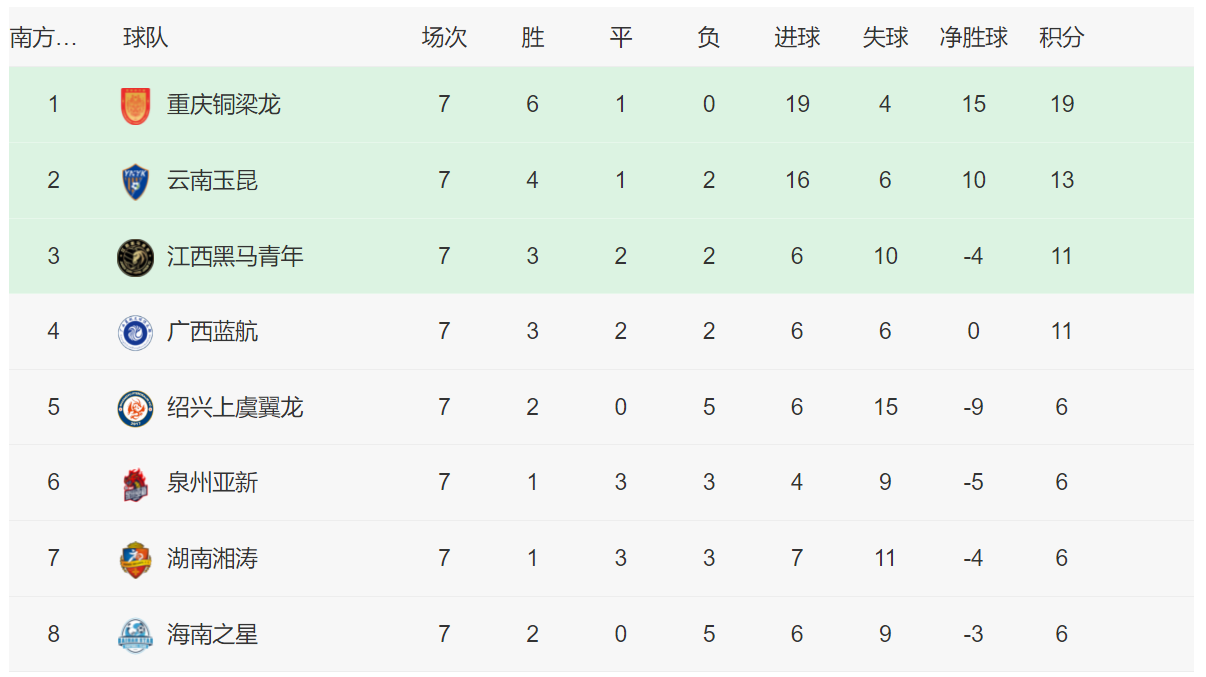Click the 绍兴上虞翼龙 team badge
This screenshot has height=677, width=1206.
point(135,408)
